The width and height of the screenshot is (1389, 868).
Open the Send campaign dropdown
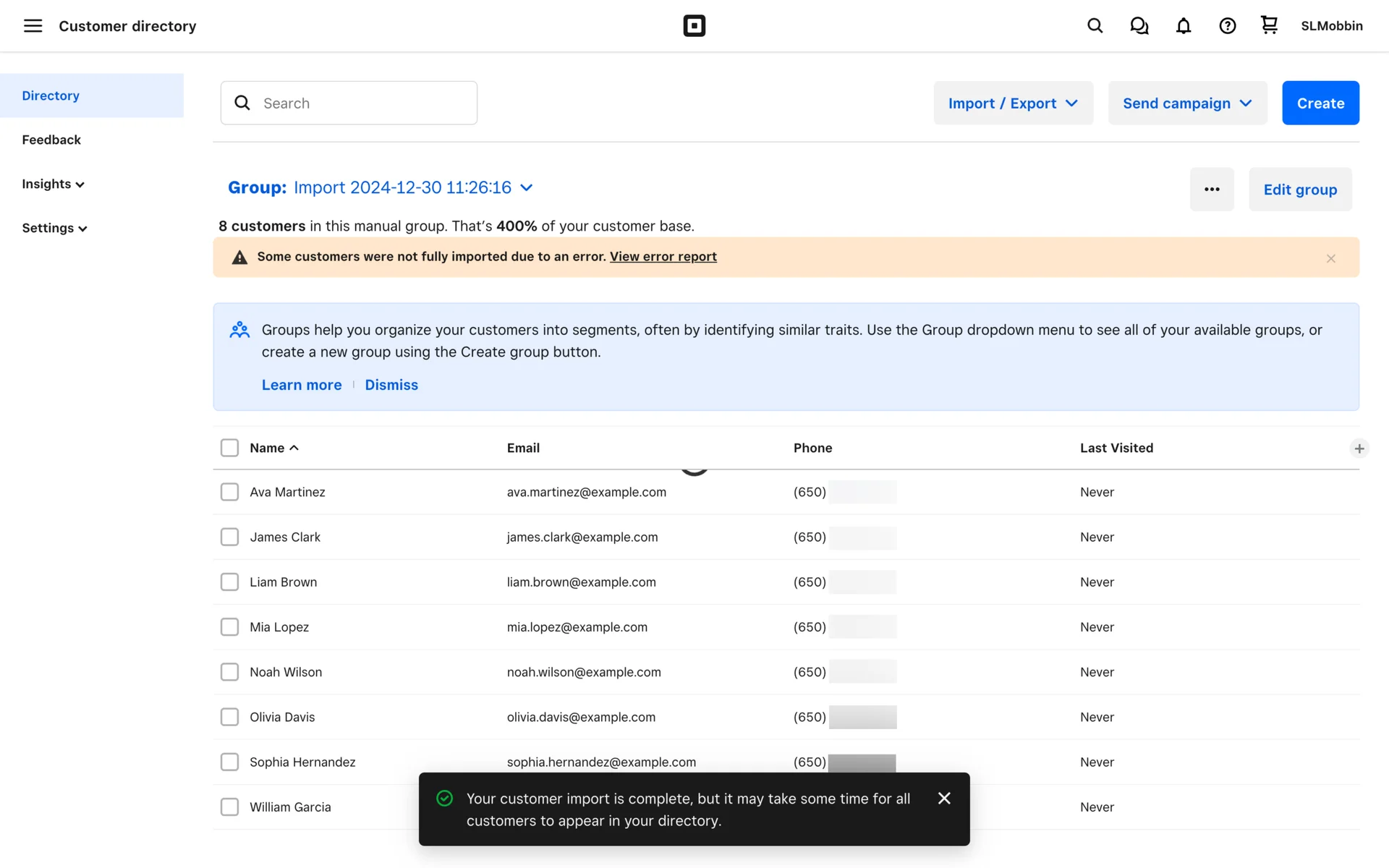point(1187,103)
